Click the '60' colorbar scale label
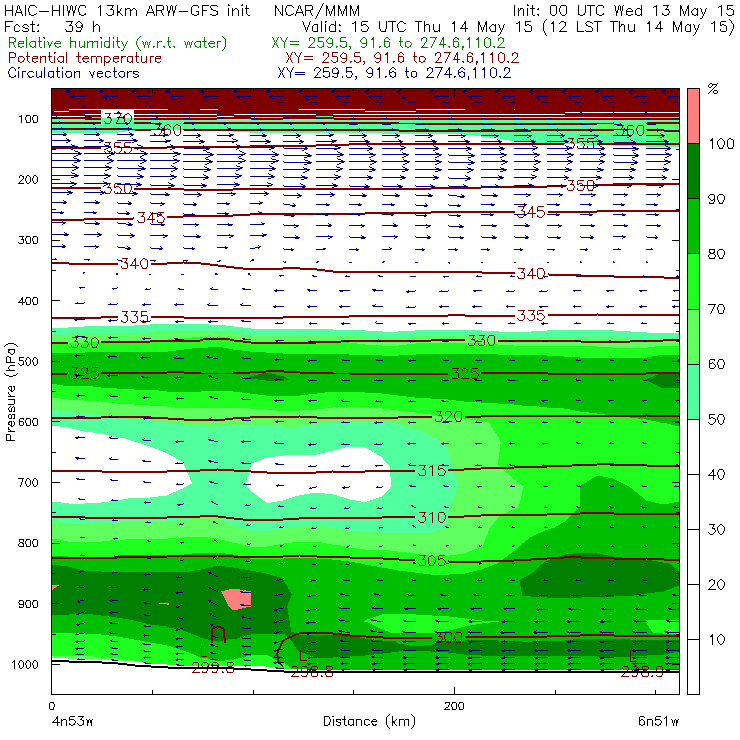 [716, 364]
